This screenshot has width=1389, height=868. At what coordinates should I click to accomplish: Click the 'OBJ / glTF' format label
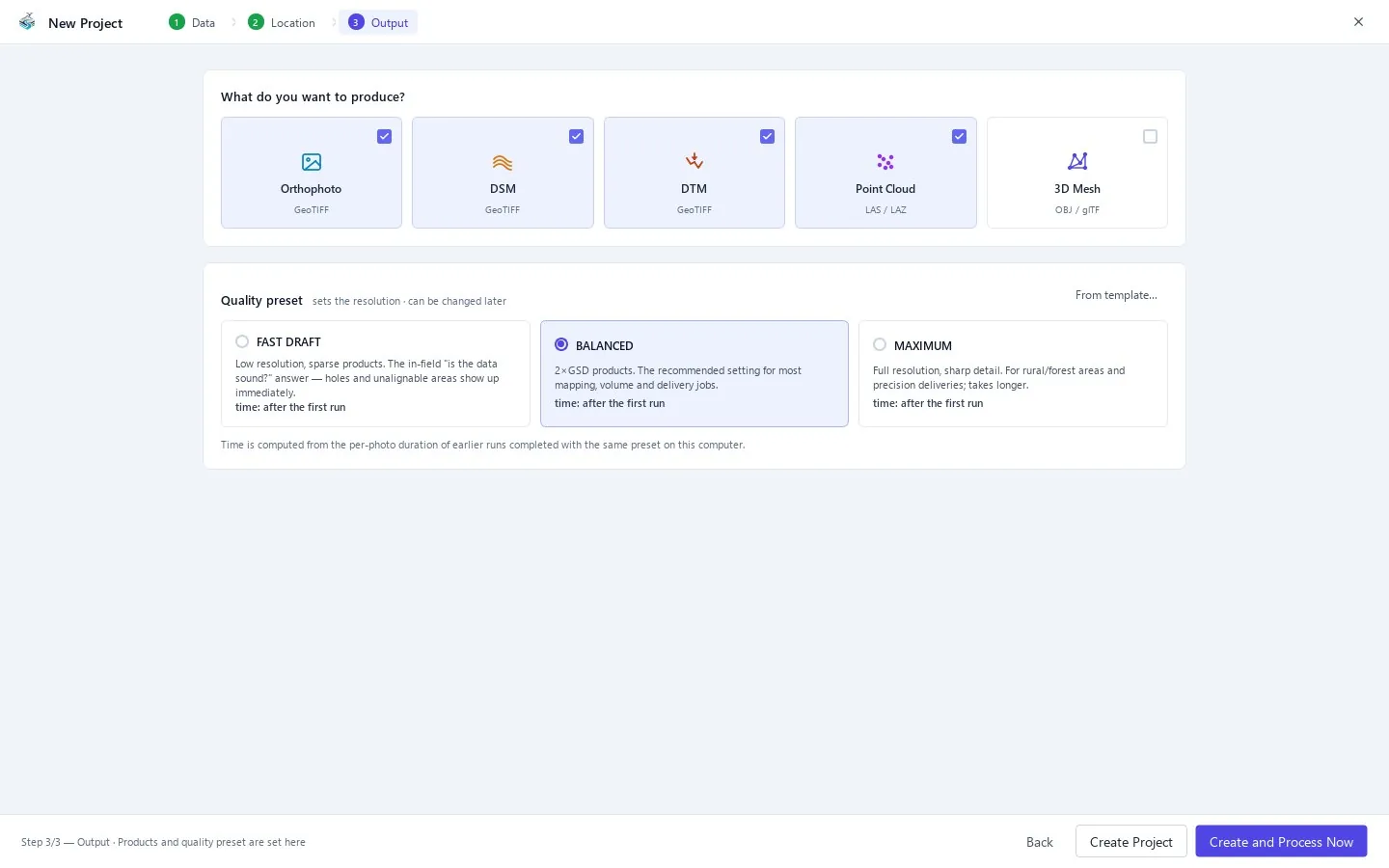pos(1077,209)
